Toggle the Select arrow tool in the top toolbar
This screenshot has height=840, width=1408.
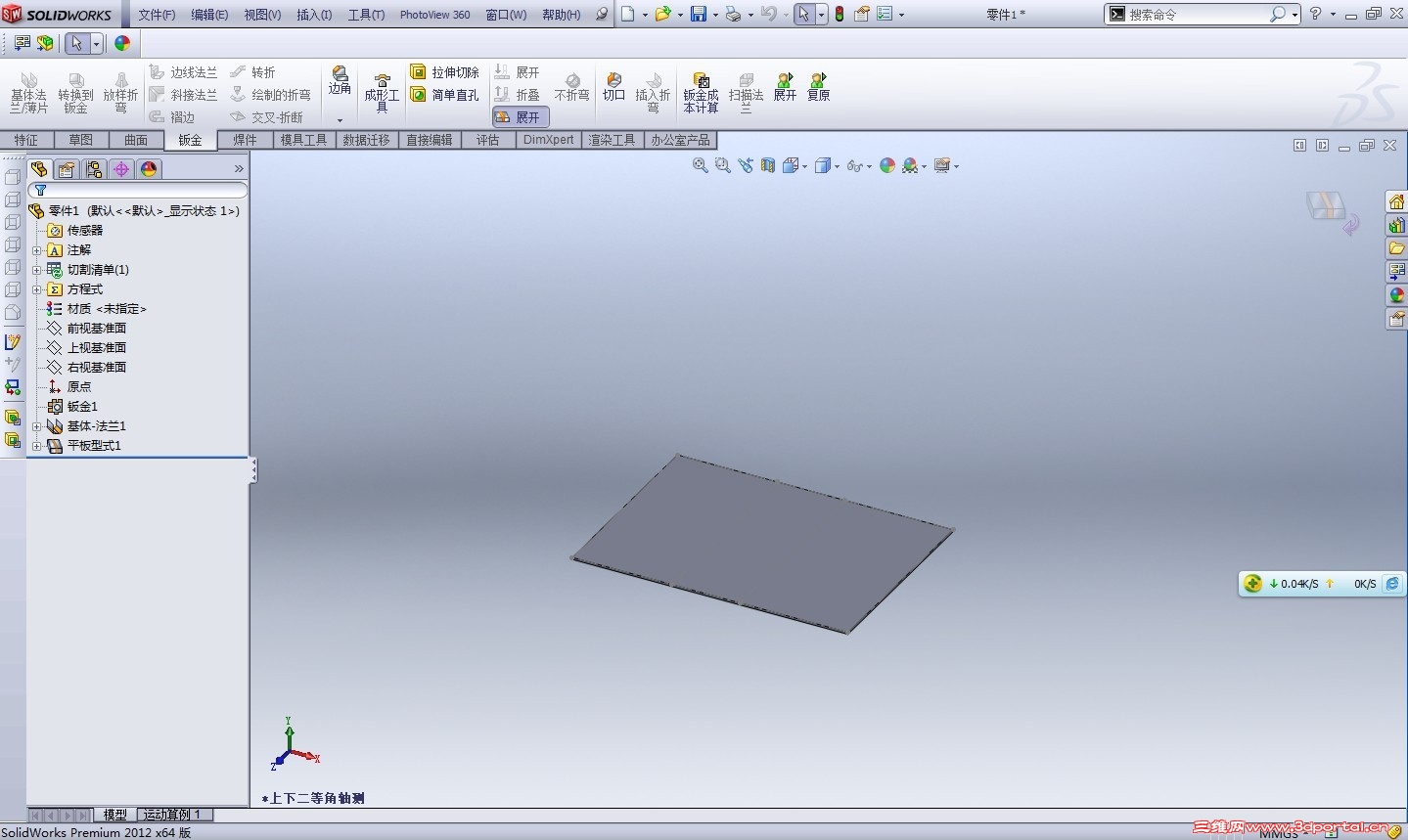(x=803, y=15)
